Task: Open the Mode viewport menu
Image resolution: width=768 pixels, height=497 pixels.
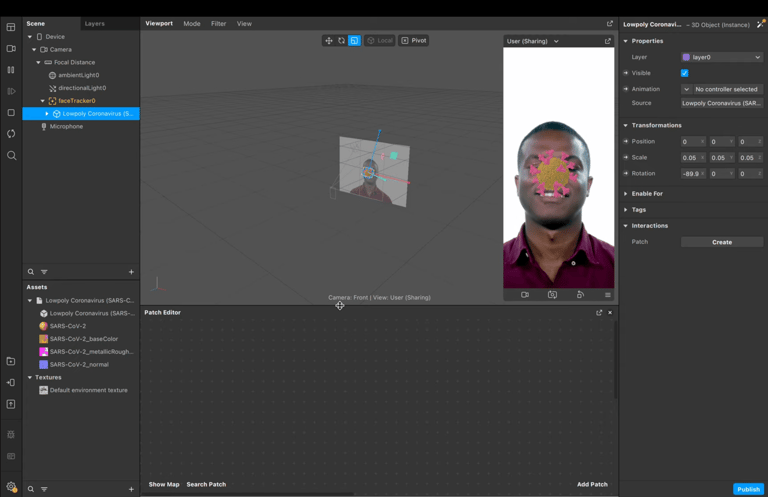Action: click(x=192, y=24)
